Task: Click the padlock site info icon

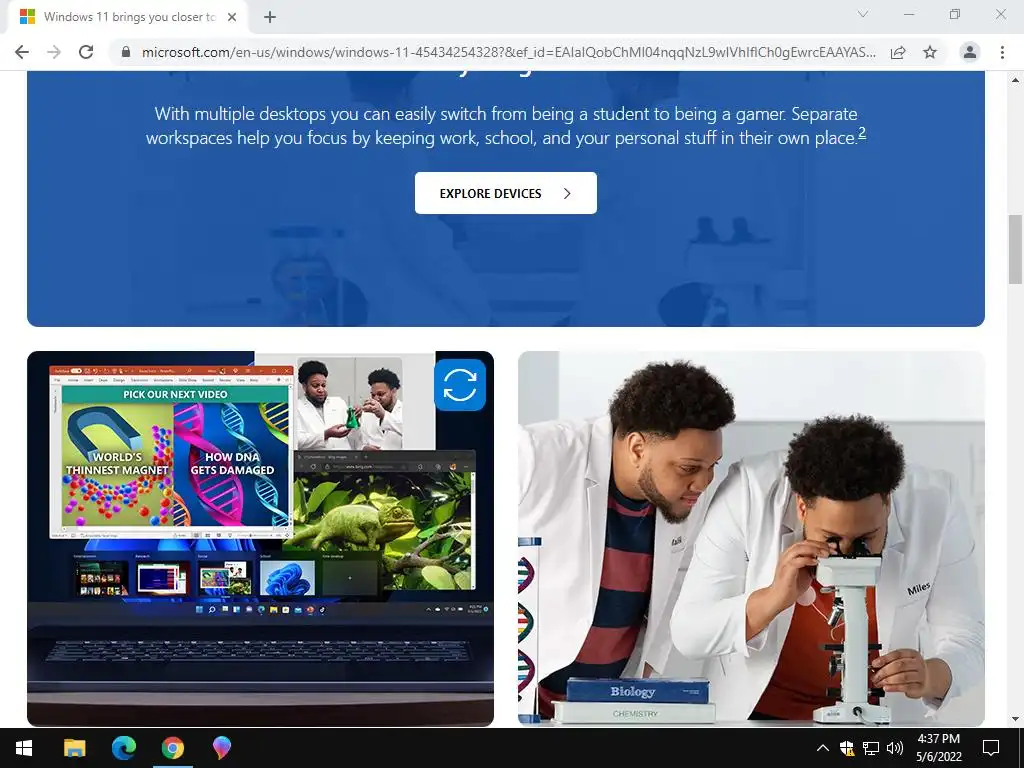Action: coord(126,52)
